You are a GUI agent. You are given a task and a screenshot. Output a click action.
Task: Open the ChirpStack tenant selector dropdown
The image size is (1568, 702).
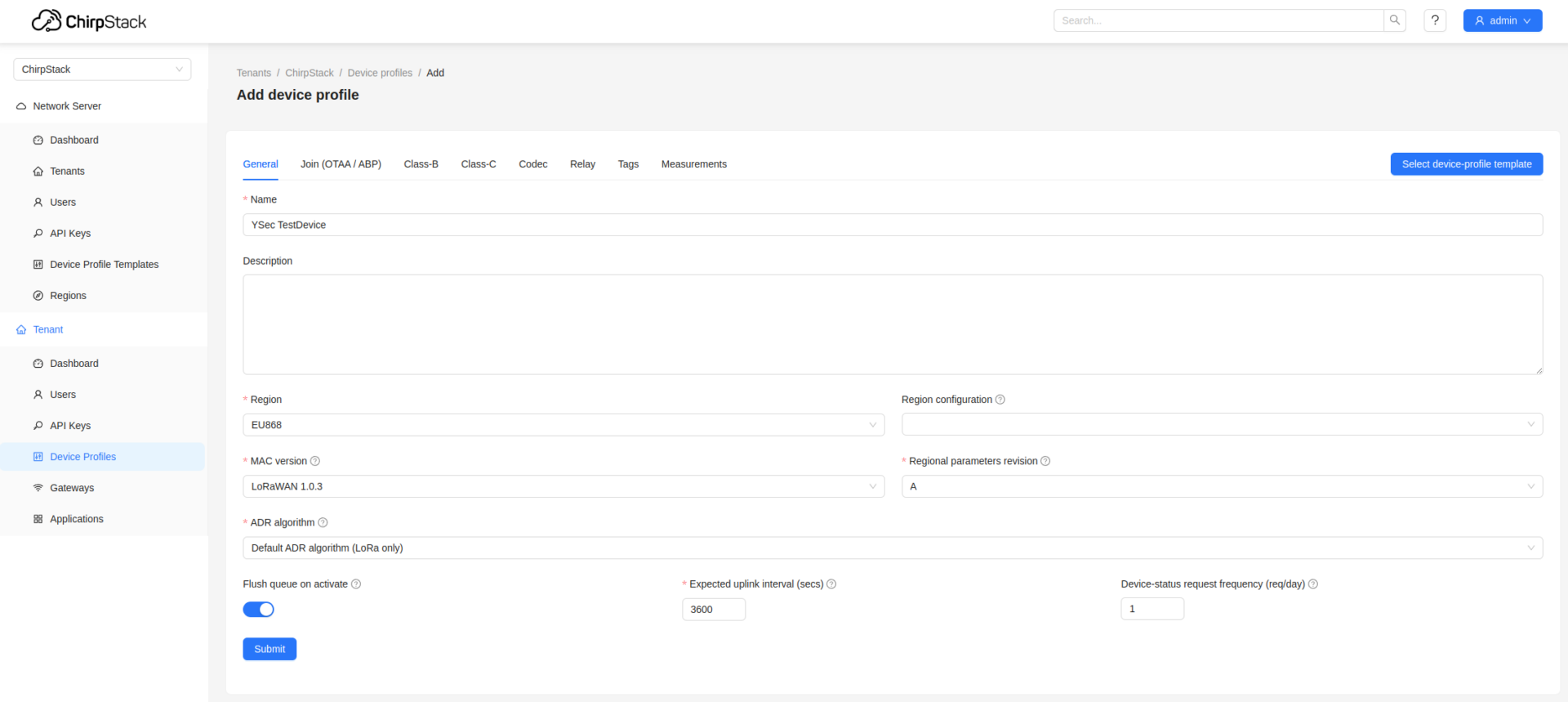click(x=102, y=69)
